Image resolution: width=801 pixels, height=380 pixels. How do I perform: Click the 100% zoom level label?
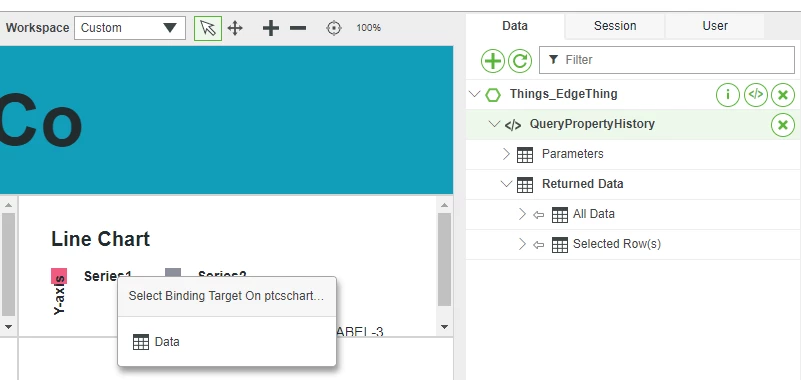[368, 28]
